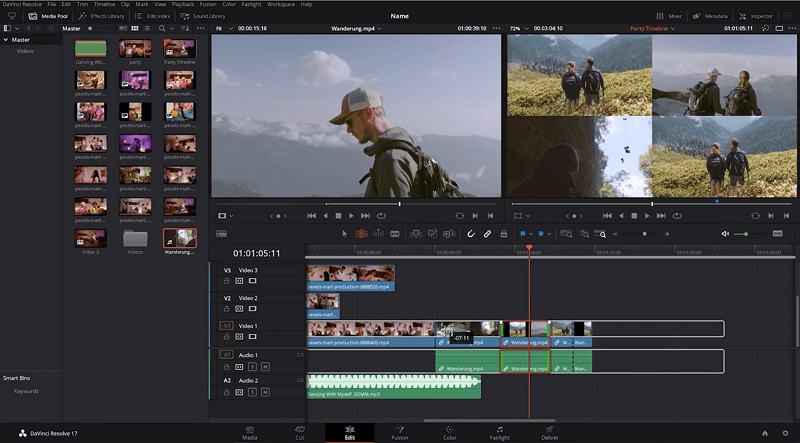
Task: Switch media pool to list view
Action: click(x=147, y=29)
